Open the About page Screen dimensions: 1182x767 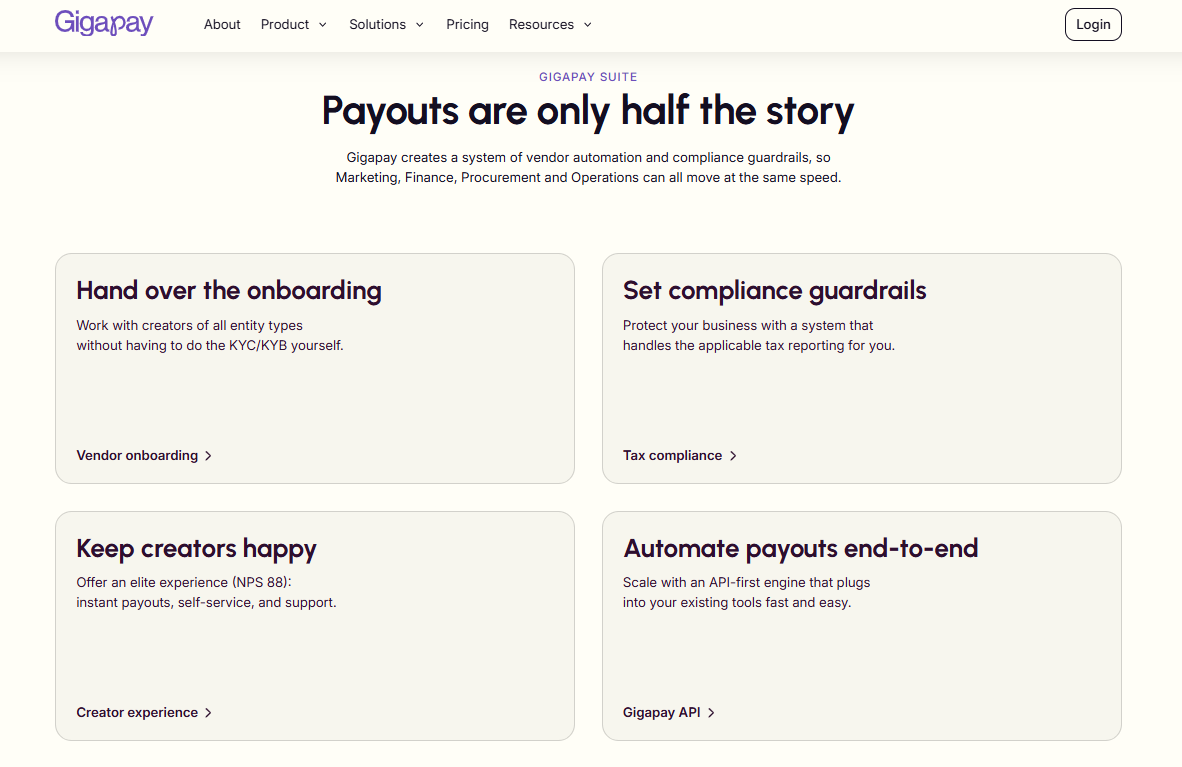click(222, 24)
